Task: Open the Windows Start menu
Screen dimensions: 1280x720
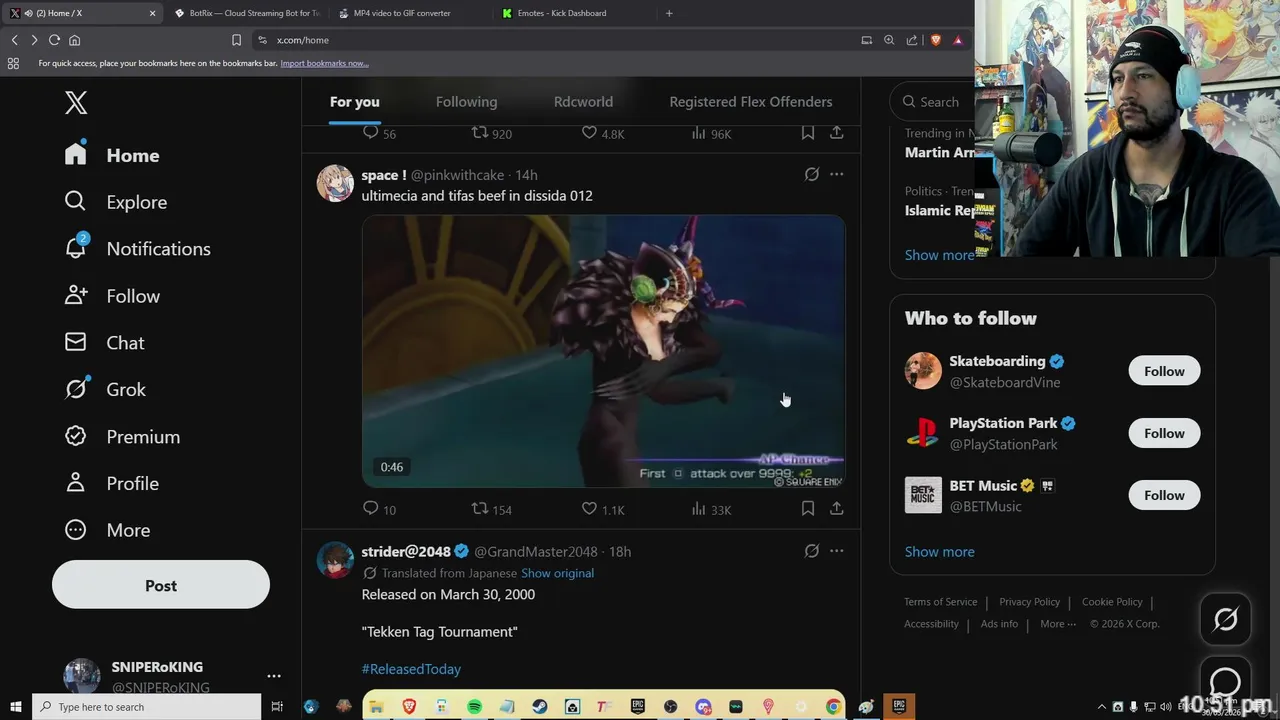Action: point(15,707)
